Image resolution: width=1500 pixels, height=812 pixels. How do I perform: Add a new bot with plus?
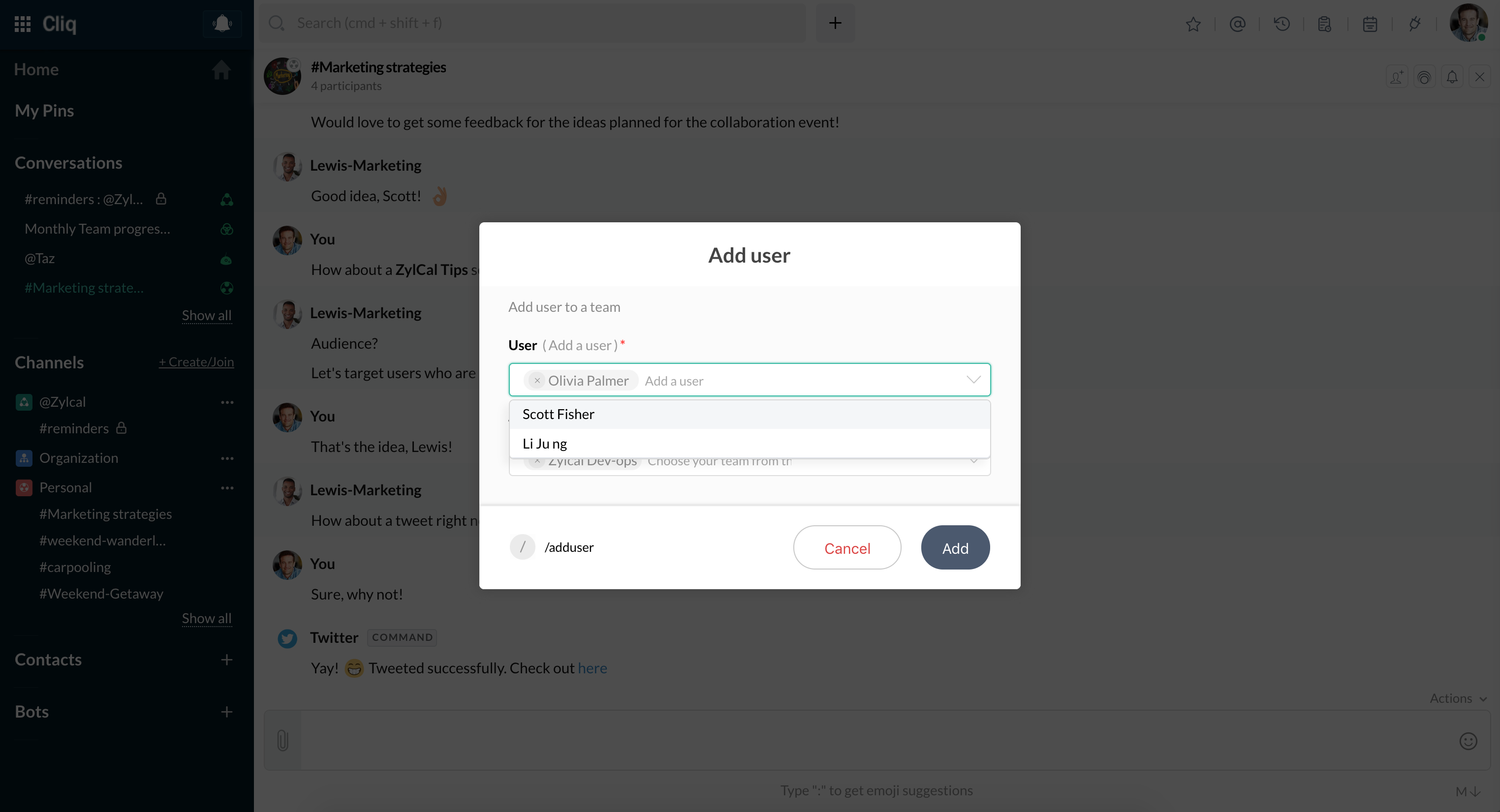[226, 712]
